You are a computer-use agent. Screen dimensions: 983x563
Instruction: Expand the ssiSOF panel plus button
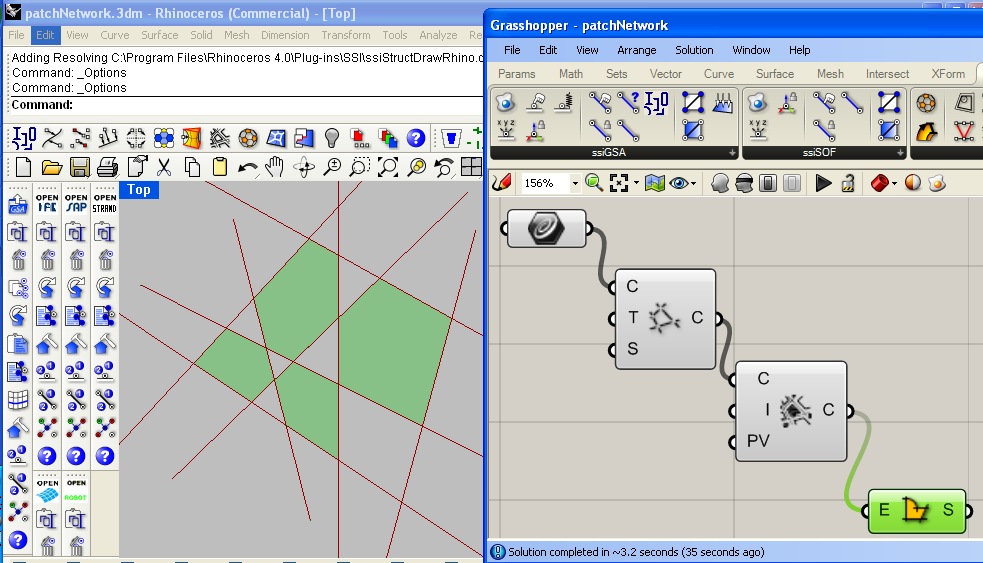(900, 152)
